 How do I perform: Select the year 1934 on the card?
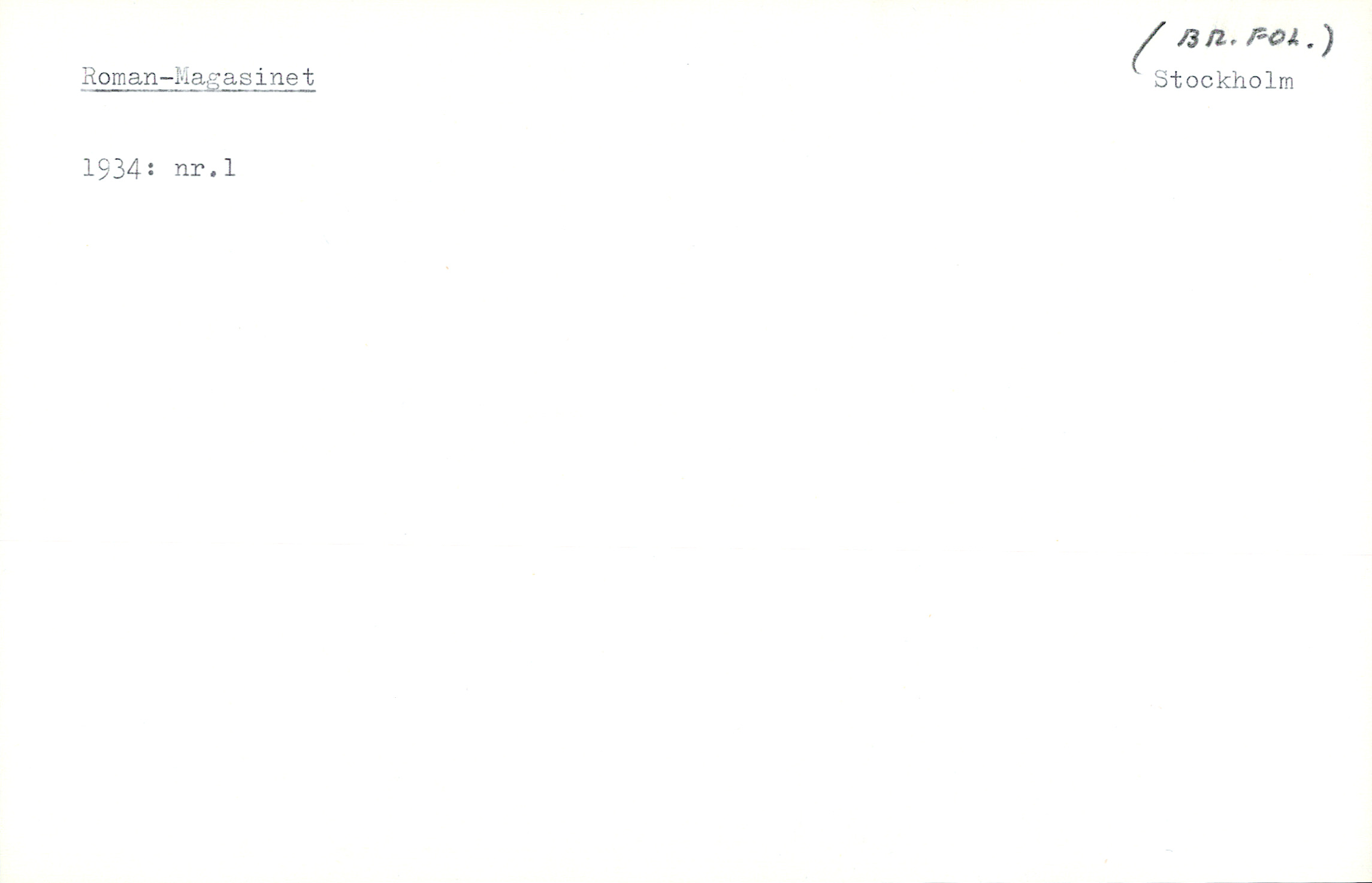pos(111,169)
